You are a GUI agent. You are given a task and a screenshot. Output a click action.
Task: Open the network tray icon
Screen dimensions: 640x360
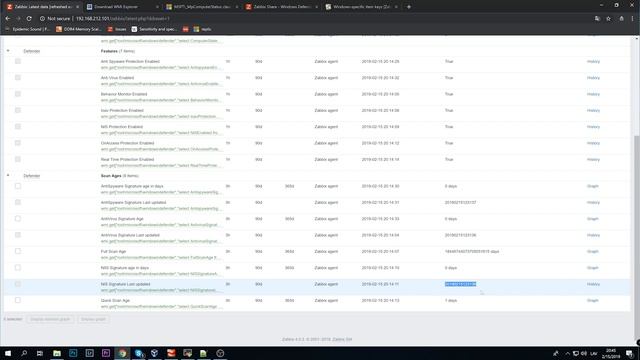click(576, 353)
